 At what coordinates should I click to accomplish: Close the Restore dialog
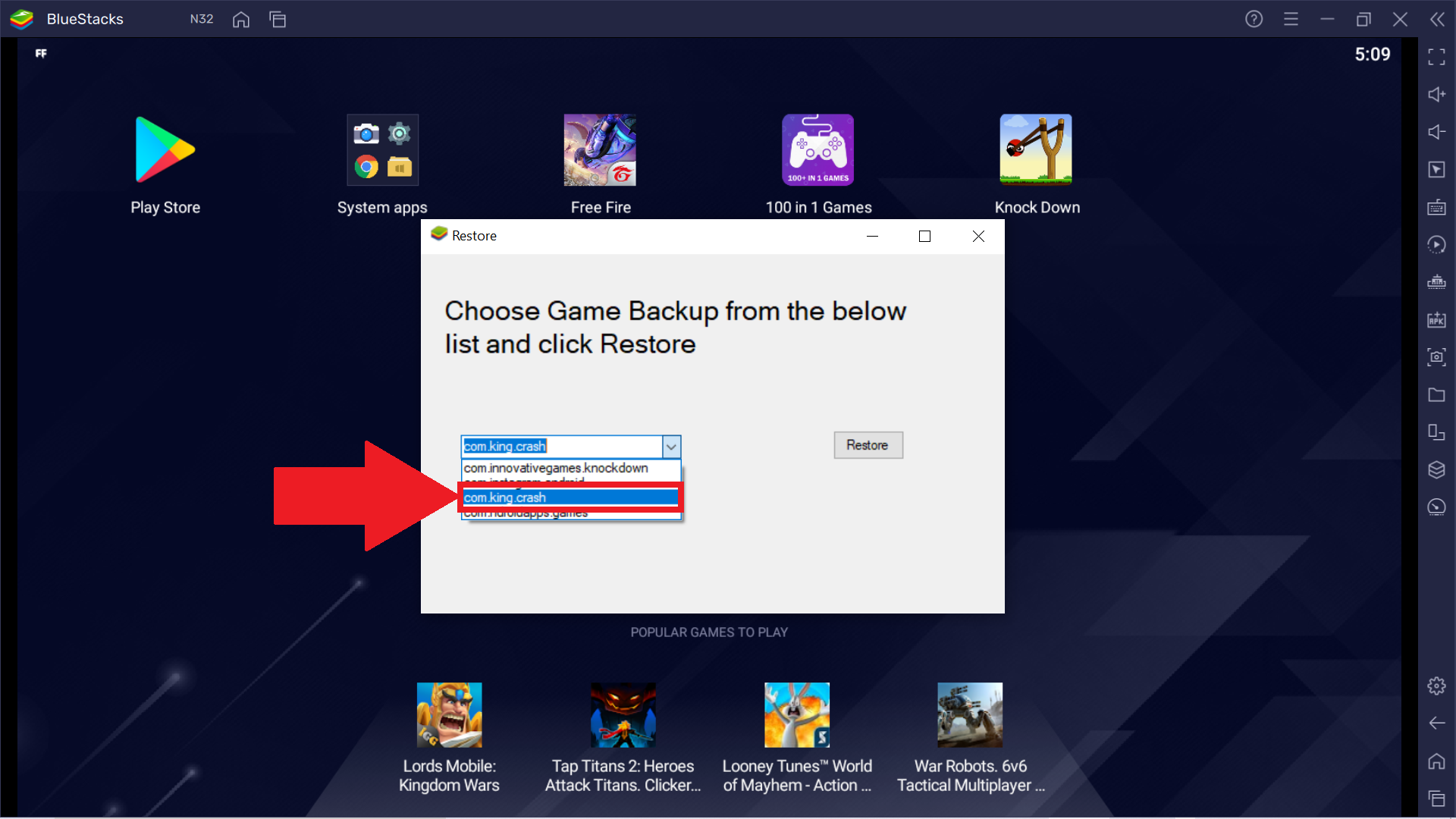978,236
